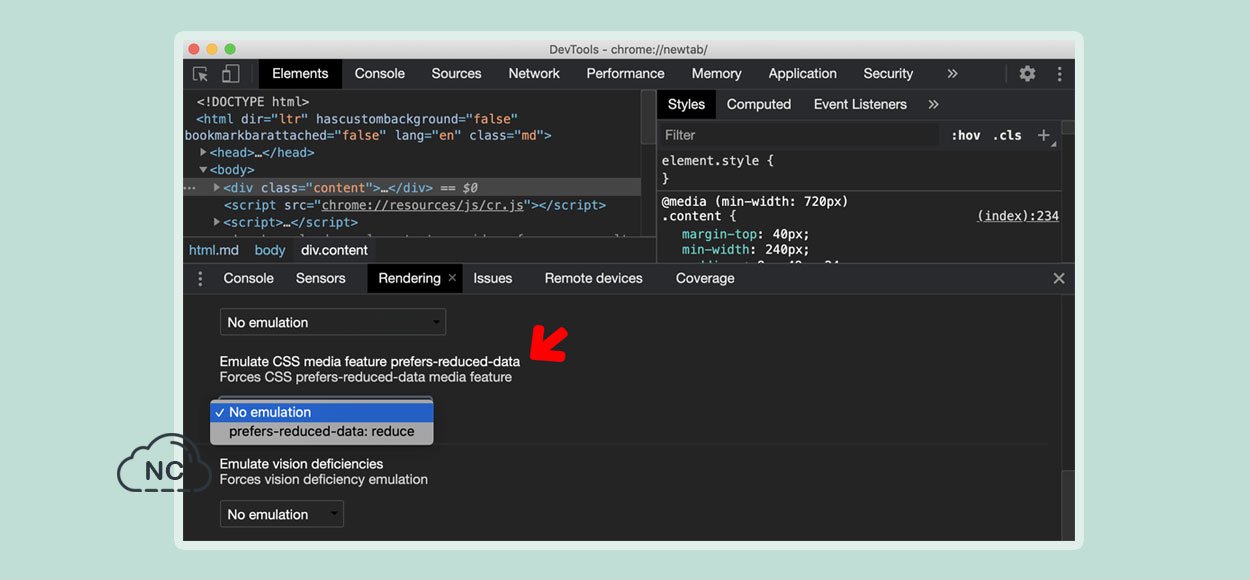The width and height of the screenshot is (1250, 580).
Task: Open drawer Issues tab
Action: pyautogui.click(x=493, y=279)
